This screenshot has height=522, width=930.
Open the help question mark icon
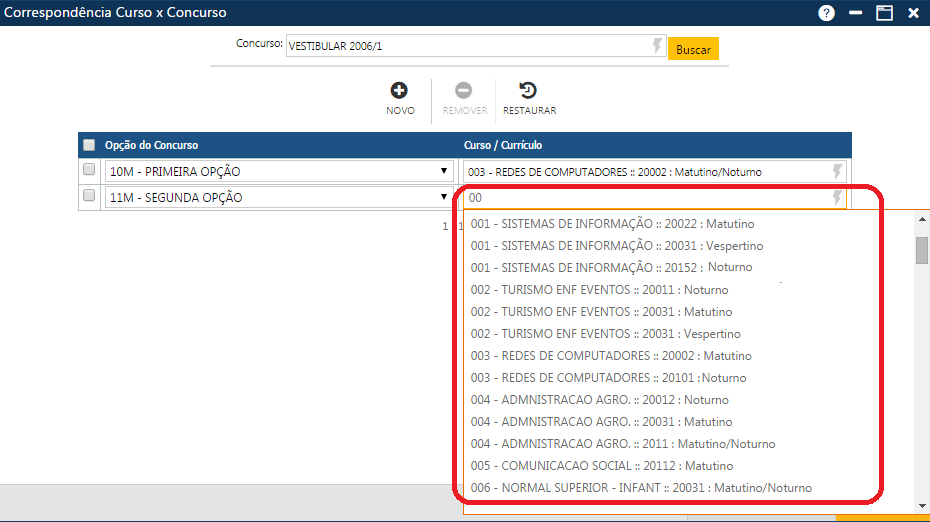click(x=826, y=13)
